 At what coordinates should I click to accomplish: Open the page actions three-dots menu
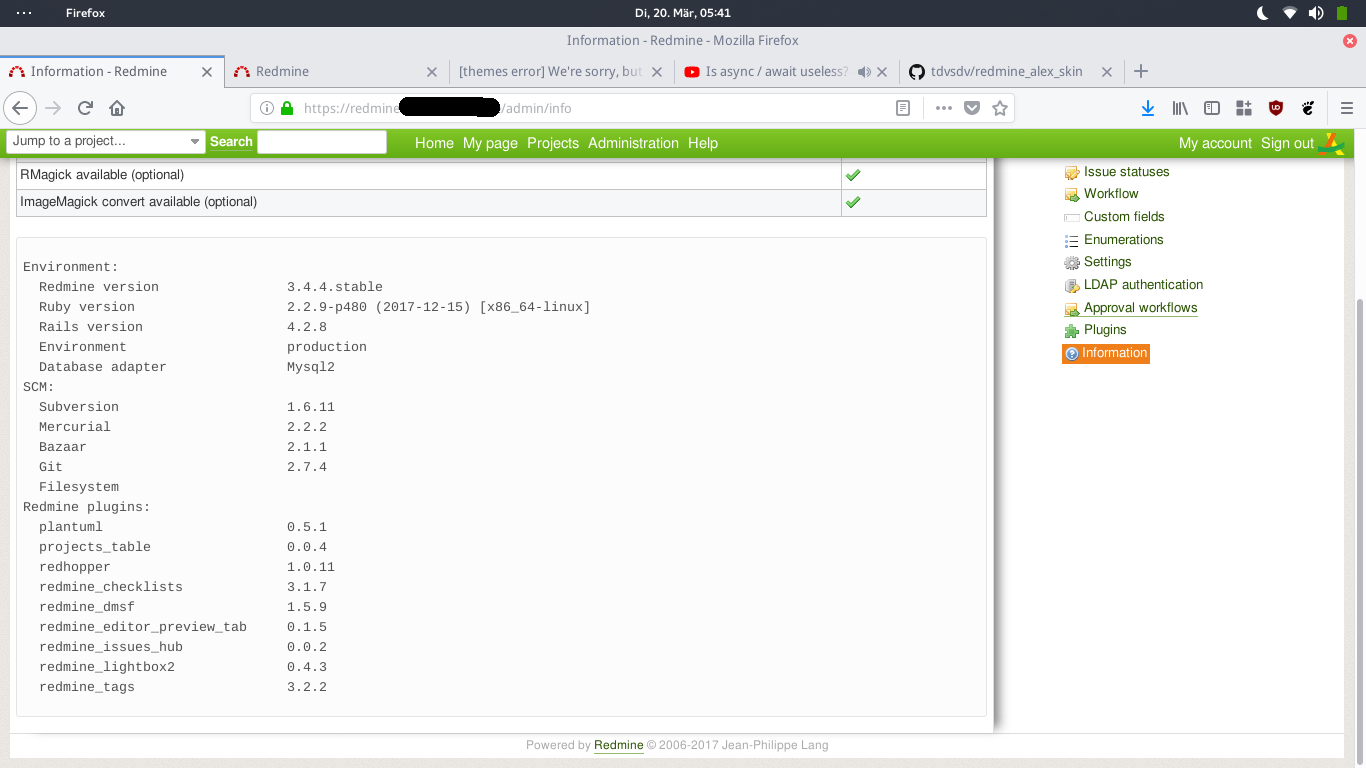(x=943, y=108)
